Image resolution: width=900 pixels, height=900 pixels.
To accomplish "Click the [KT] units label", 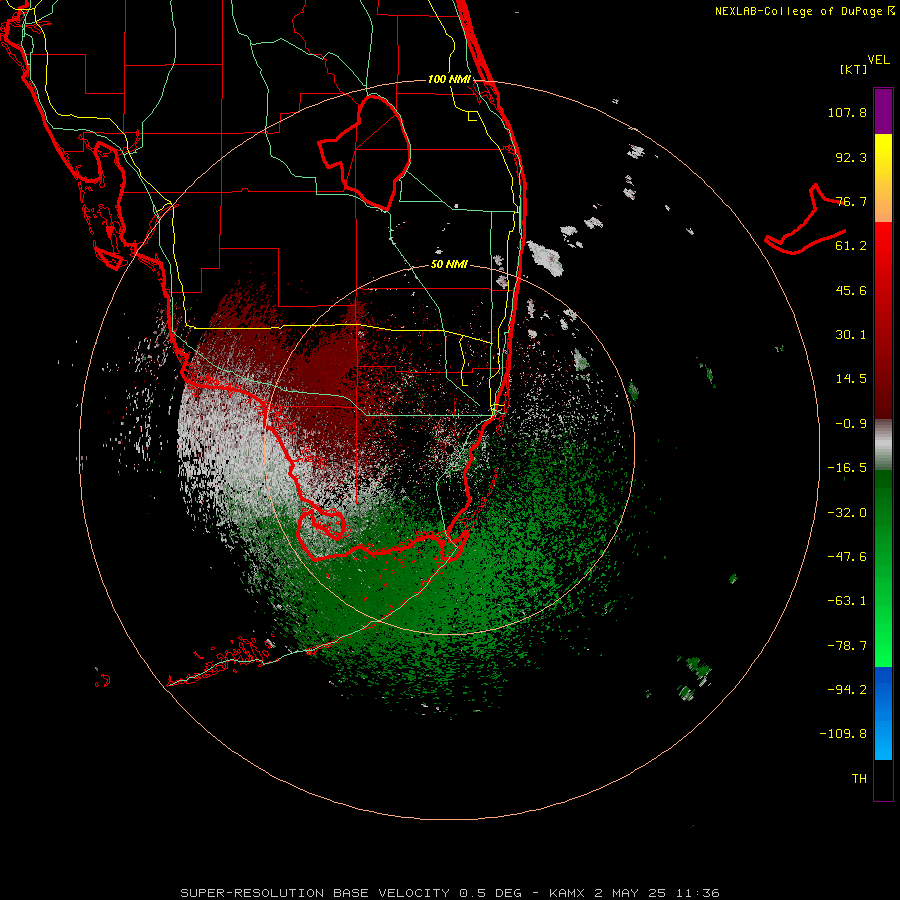I will [853, 69].
